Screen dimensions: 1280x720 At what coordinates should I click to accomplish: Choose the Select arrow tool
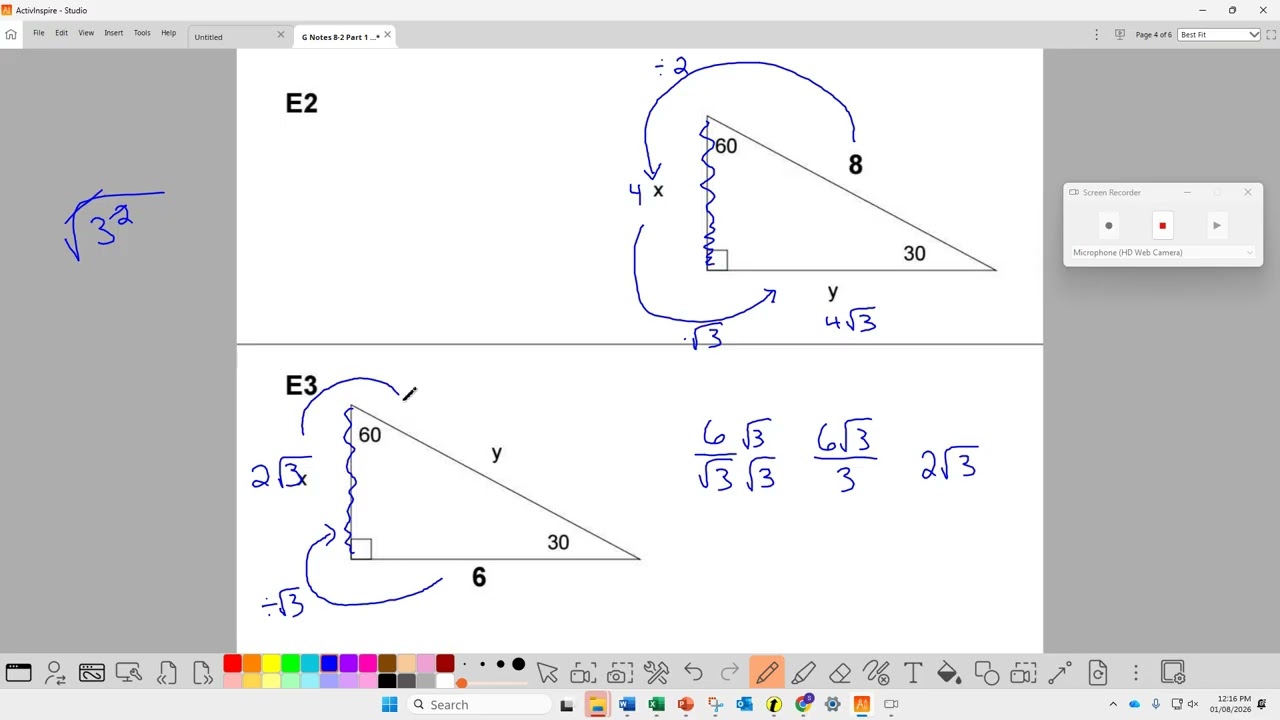click(547, 673)
